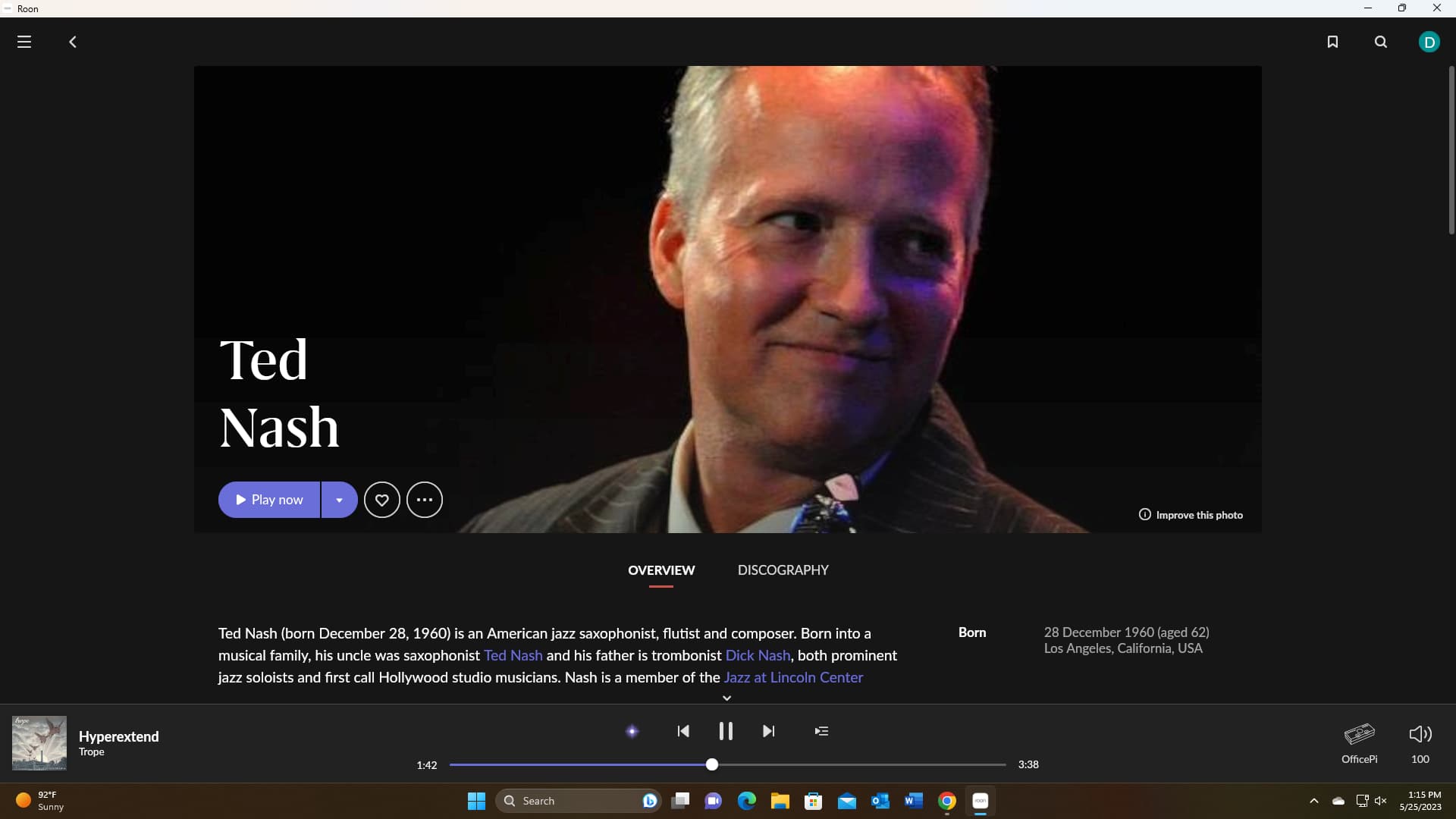Toggle Roon Radio star icon
The width and height of the screenshot is (1456, 819).
click(x=632, y=731)
